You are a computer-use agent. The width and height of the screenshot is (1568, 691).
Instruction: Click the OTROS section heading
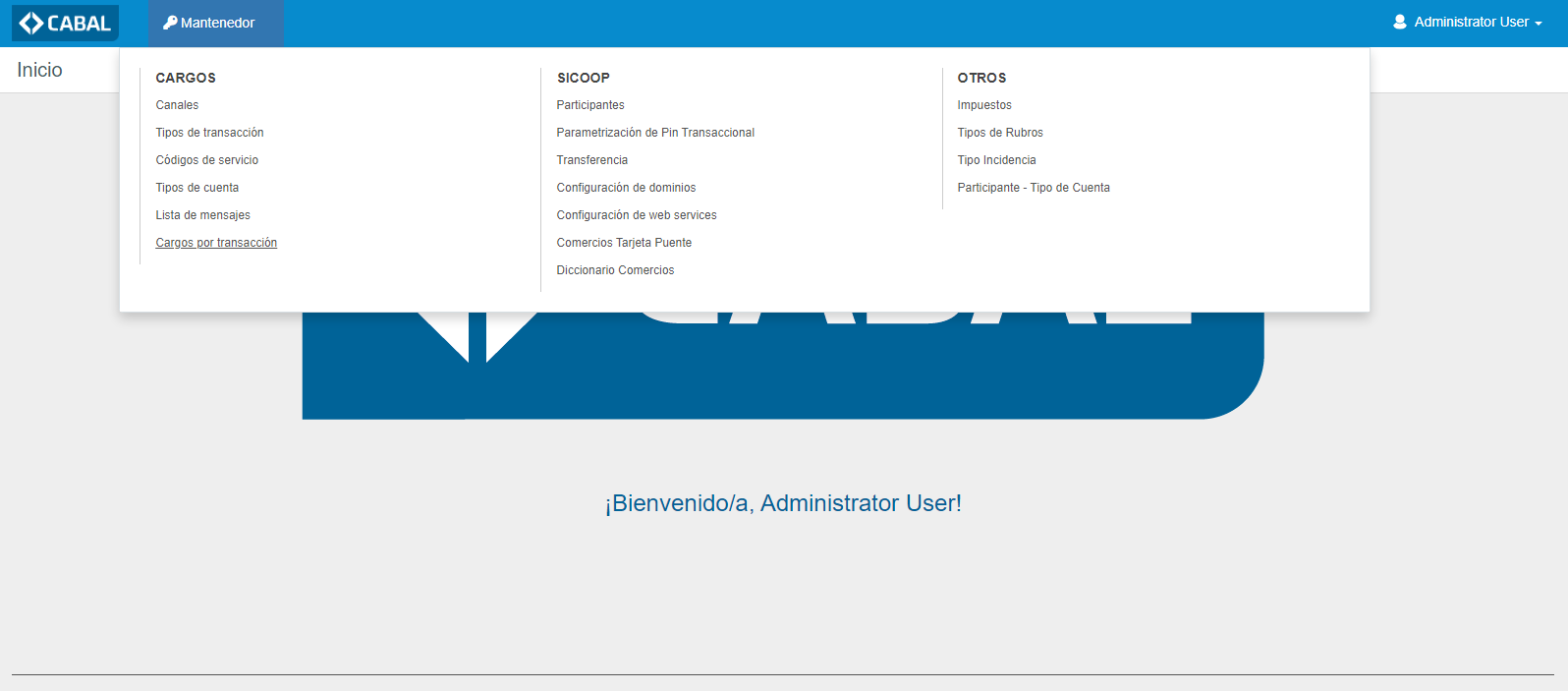coord(981,78)
